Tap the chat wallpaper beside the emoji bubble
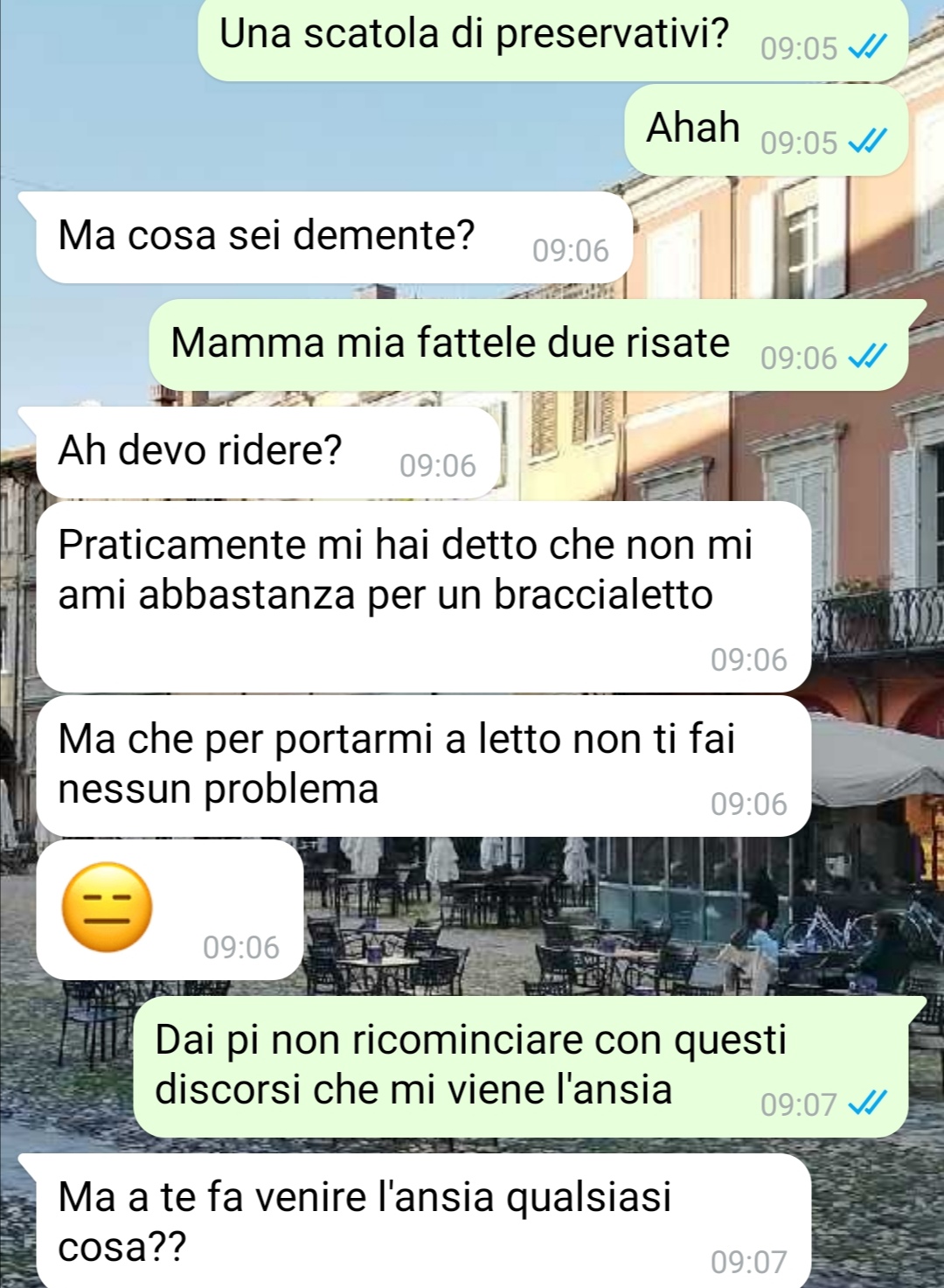944x1288 pixels. point(612,909)
